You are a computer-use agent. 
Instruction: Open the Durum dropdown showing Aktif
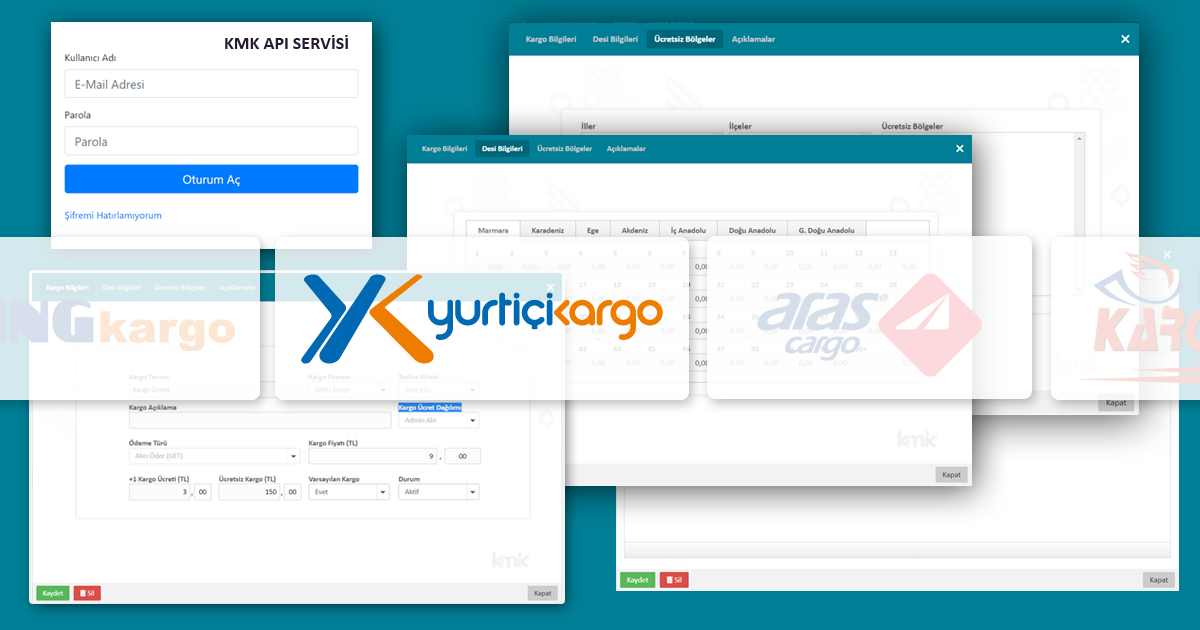pos(439,492)
